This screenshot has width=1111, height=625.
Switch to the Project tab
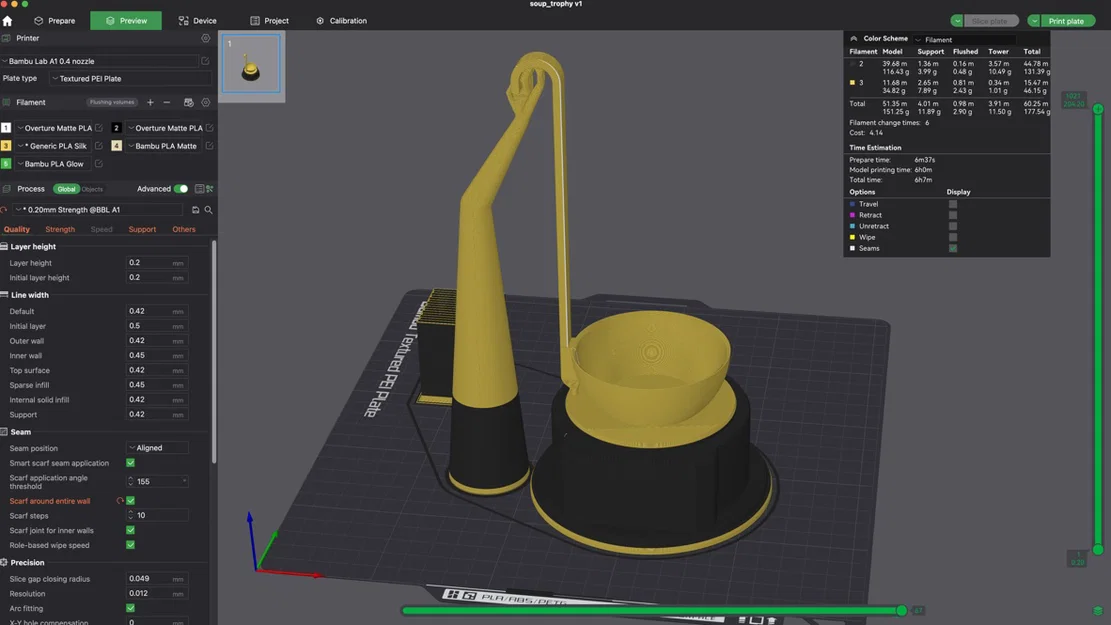click(269, 21)
